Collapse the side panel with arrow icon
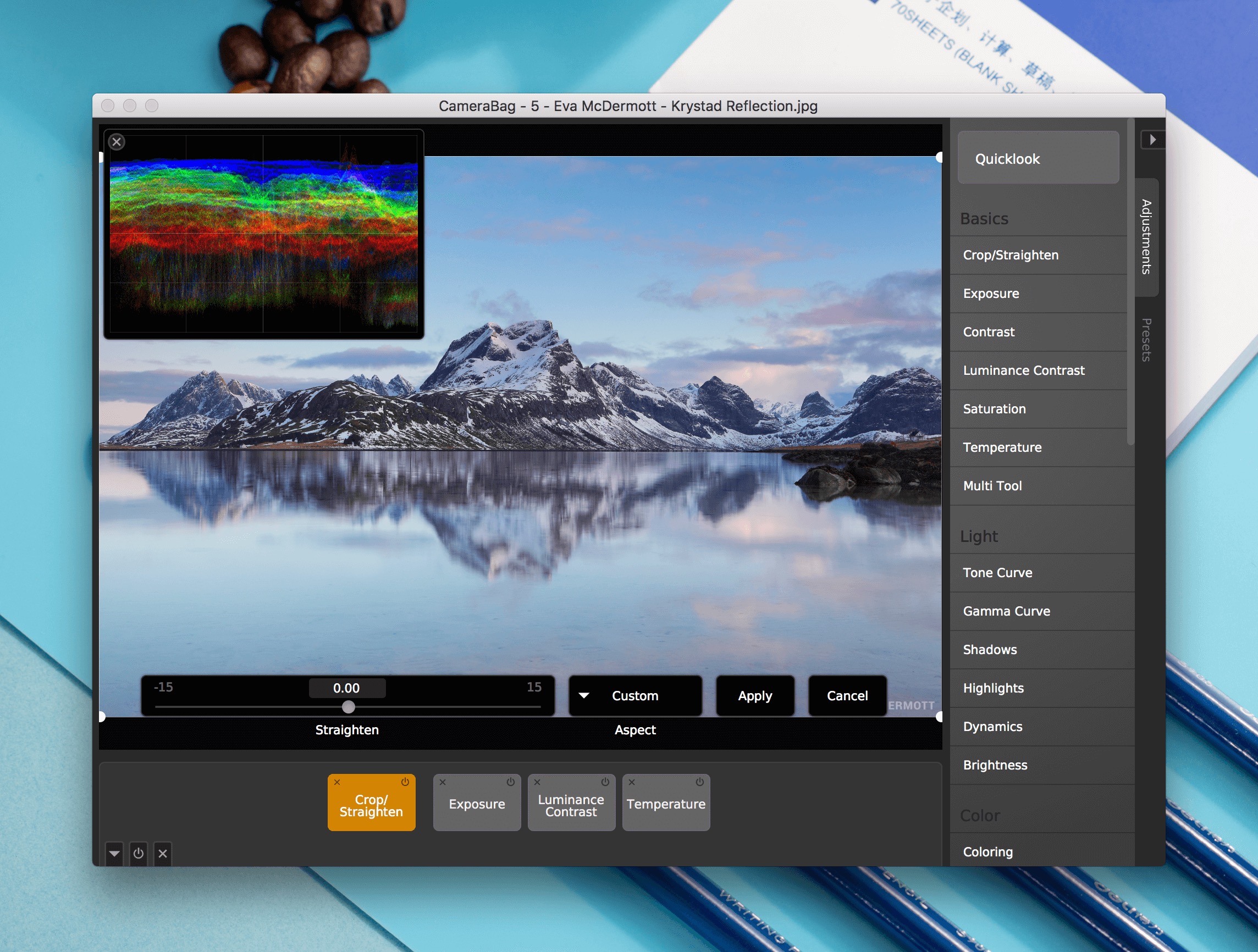The height and width of the screenshot is (952, 1258). [1152, 139]
